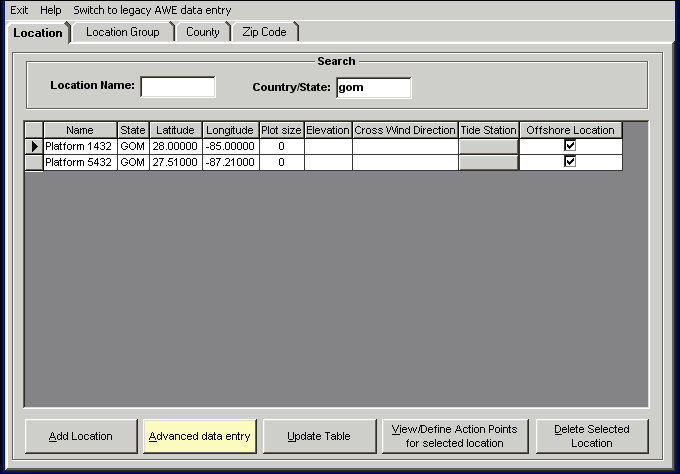Click Tide Station button for Platform 5432
Screen dimensions: 680x474
[x=488, y=162]
